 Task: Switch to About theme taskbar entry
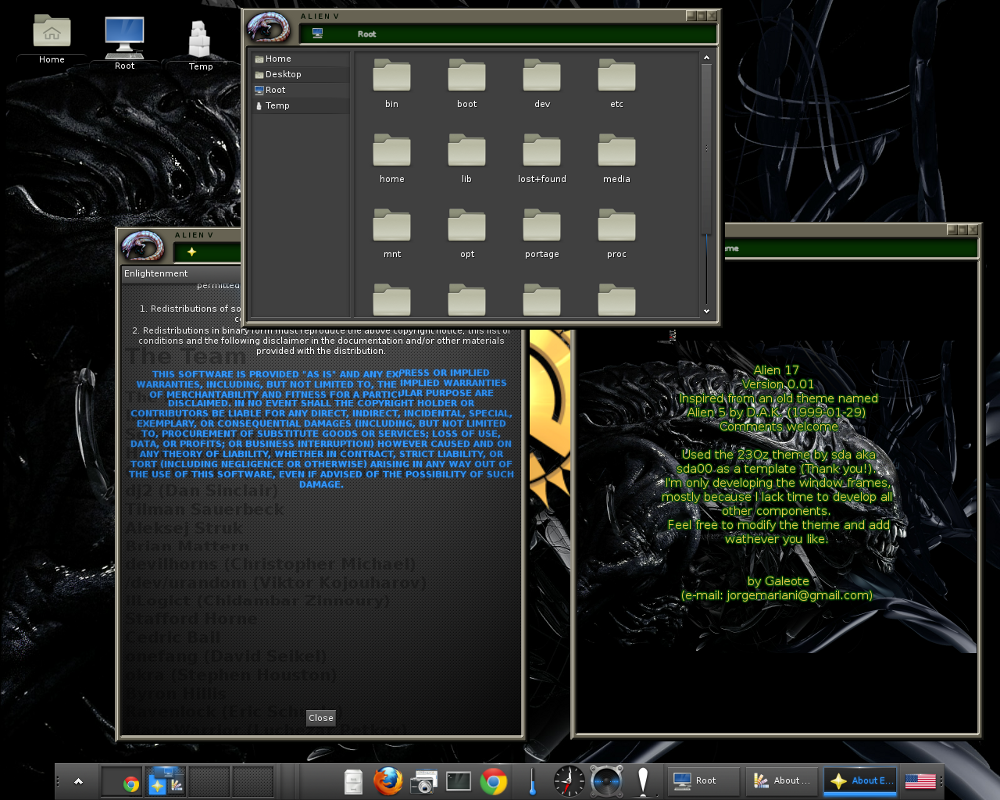(x=782, y=781)
